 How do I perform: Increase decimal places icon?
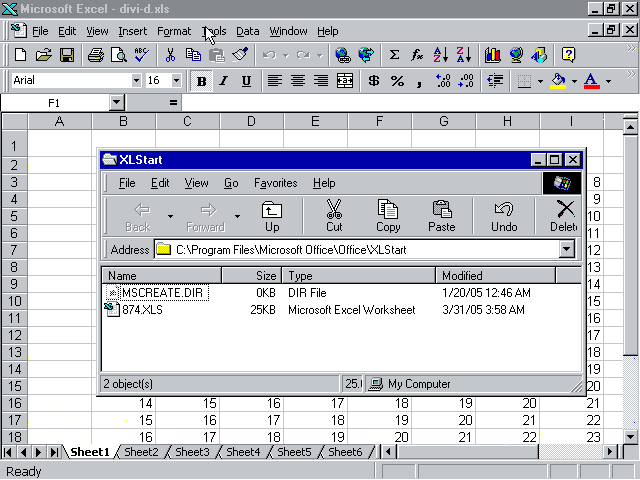pyautogui.click(x=443, y=81)
